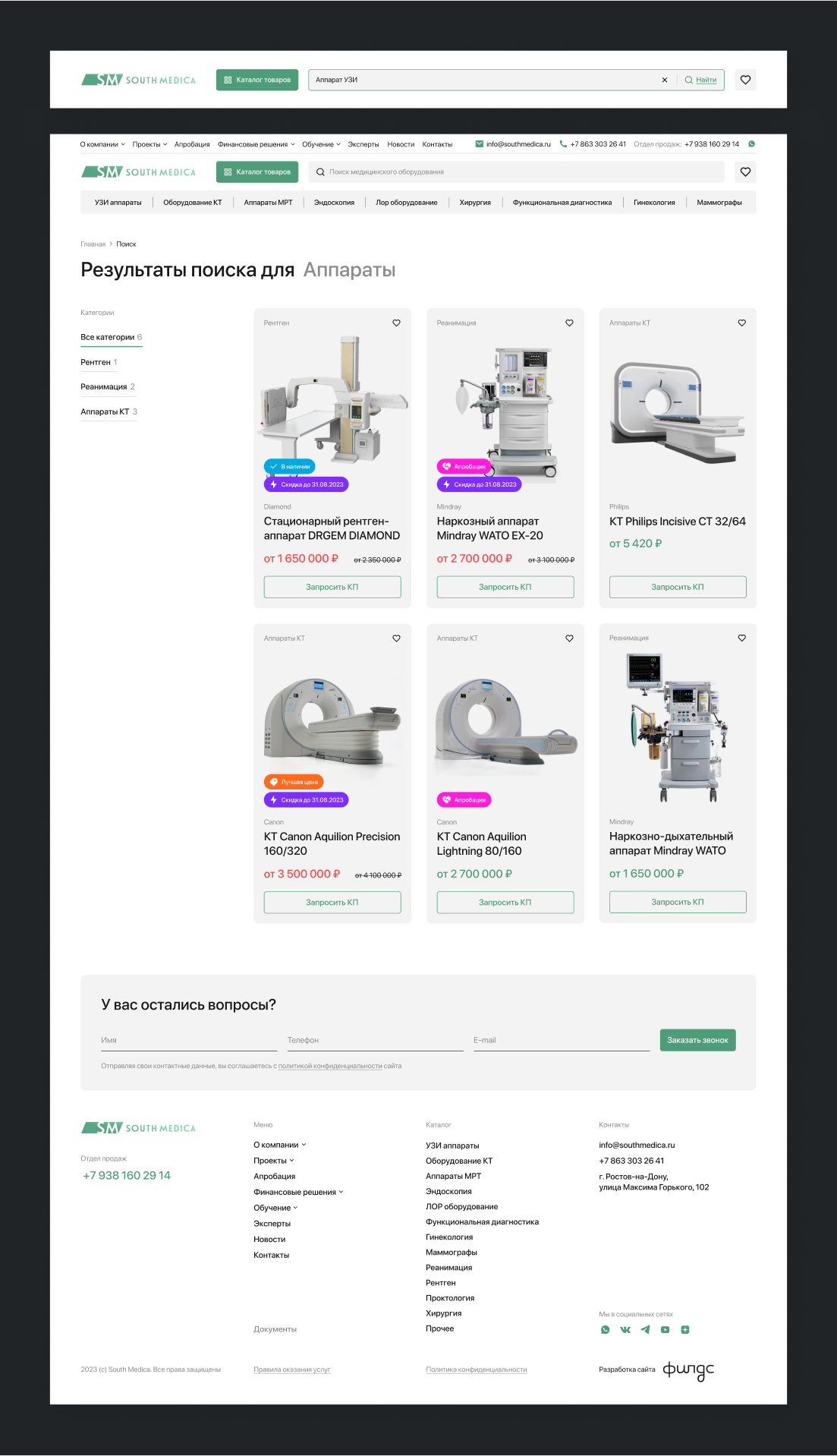Viewport: 837px width, 1456px height.
Task: Click the Figds developer logo in footer
Action: tap(688, 1370)
